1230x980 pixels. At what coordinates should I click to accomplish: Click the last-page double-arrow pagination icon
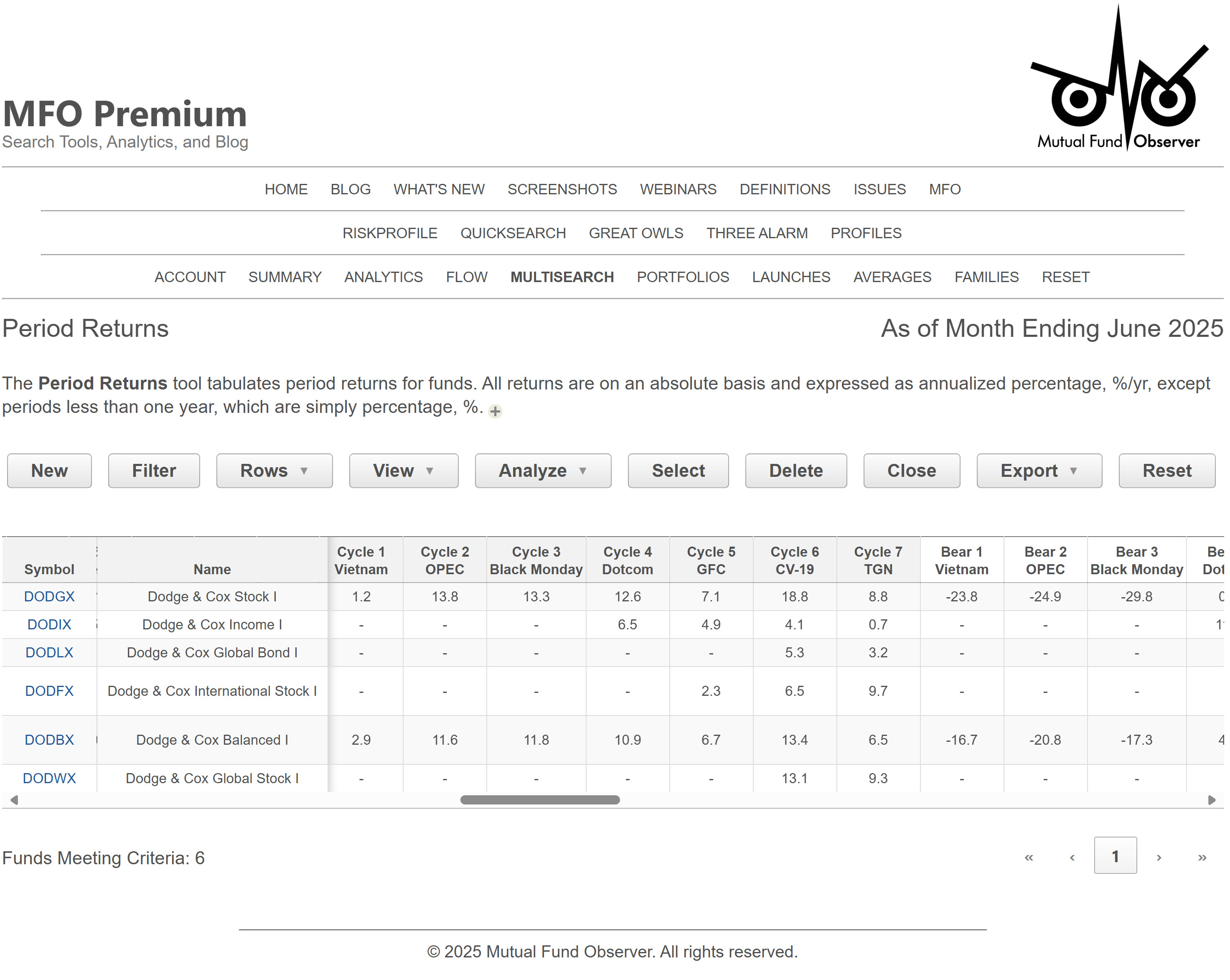point(1202,856)
